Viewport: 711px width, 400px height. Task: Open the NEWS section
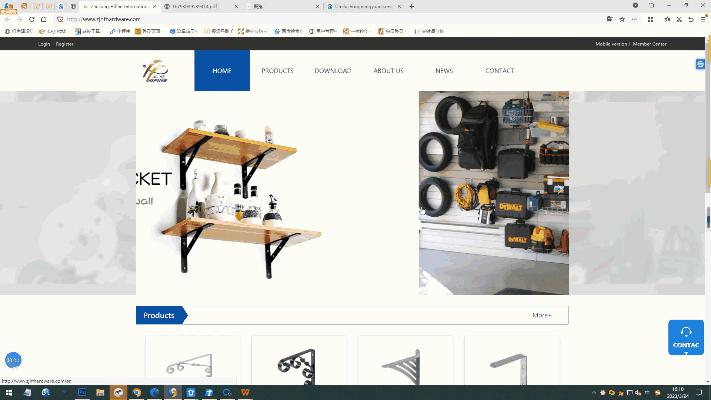pos(444,71)
